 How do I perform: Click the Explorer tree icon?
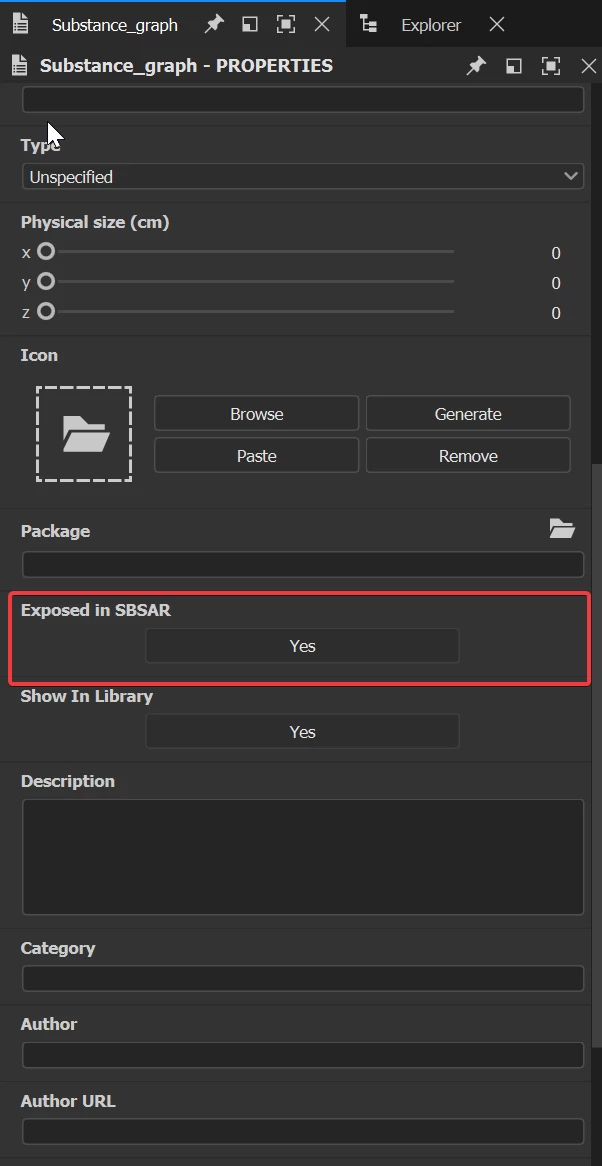[369, 25]
